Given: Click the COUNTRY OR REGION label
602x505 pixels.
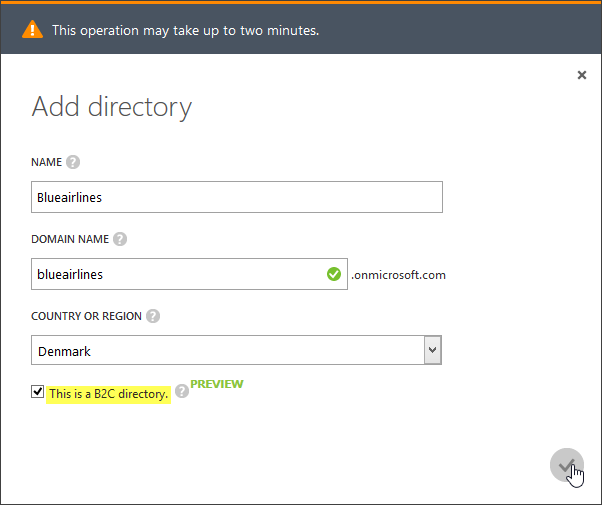Looking at the screenshot, I should (x=86, y=316).
